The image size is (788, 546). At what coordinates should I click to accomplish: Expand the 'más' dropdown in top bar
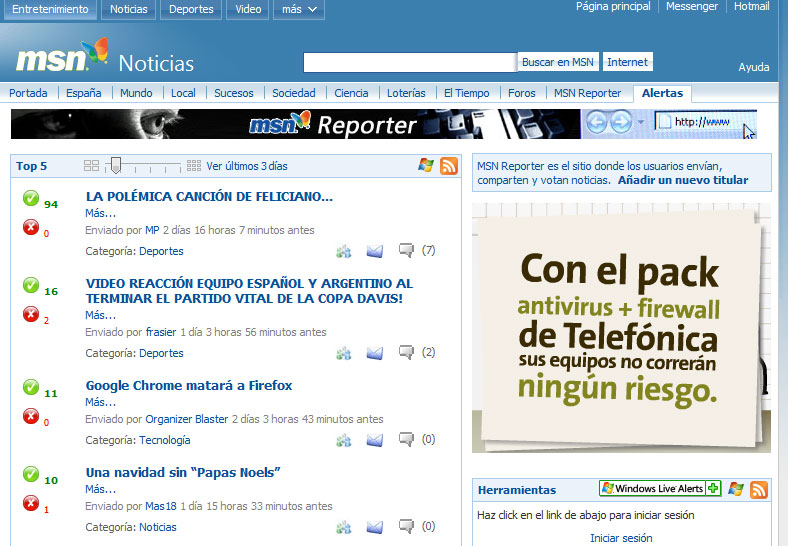pos(298,10)
